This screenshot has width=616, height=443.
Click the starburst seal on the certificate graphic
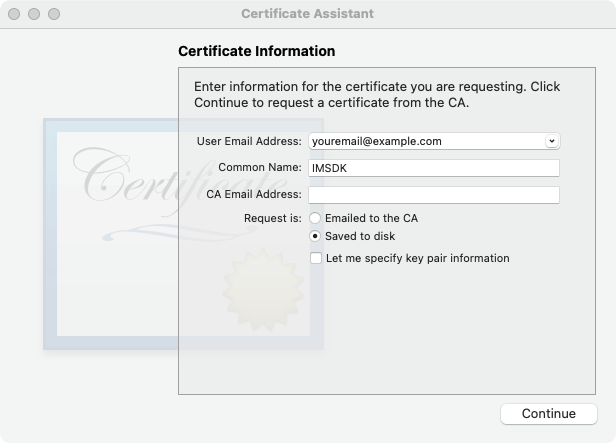point(263,289)
